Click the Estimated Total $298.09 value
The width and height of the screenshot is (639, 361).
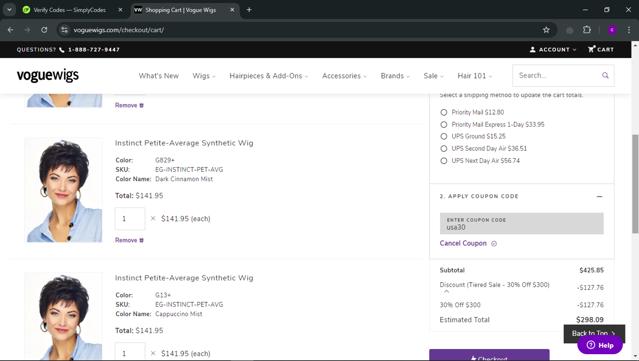point(590,320)
